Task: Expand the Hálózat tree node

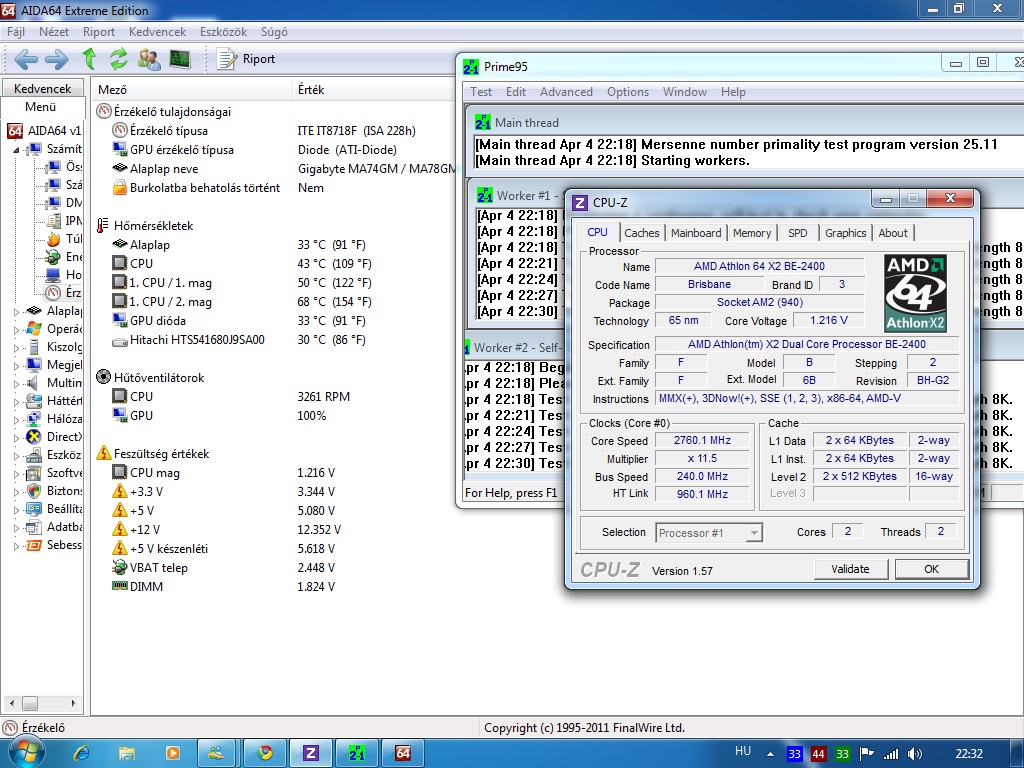Action: 16,419
